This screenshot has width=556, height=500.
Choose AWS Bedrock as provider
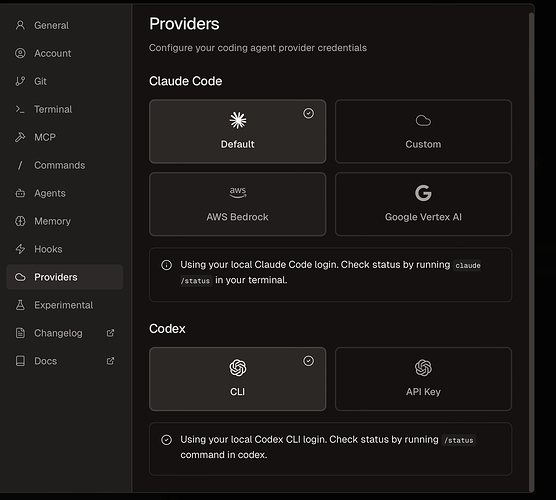point(238,204)
